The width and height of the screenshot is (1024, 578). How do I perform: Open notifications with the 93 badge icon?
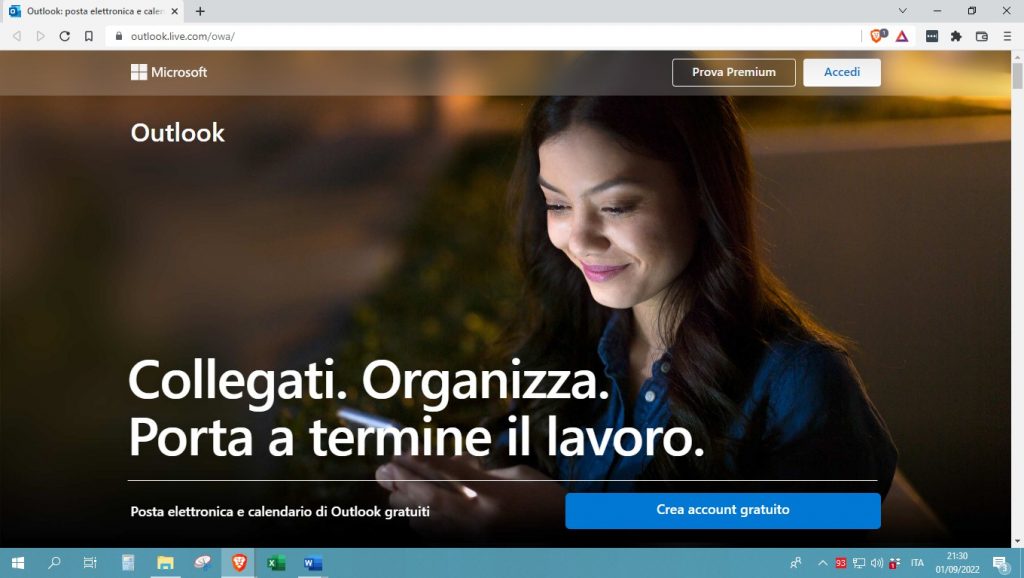(841, 562)
